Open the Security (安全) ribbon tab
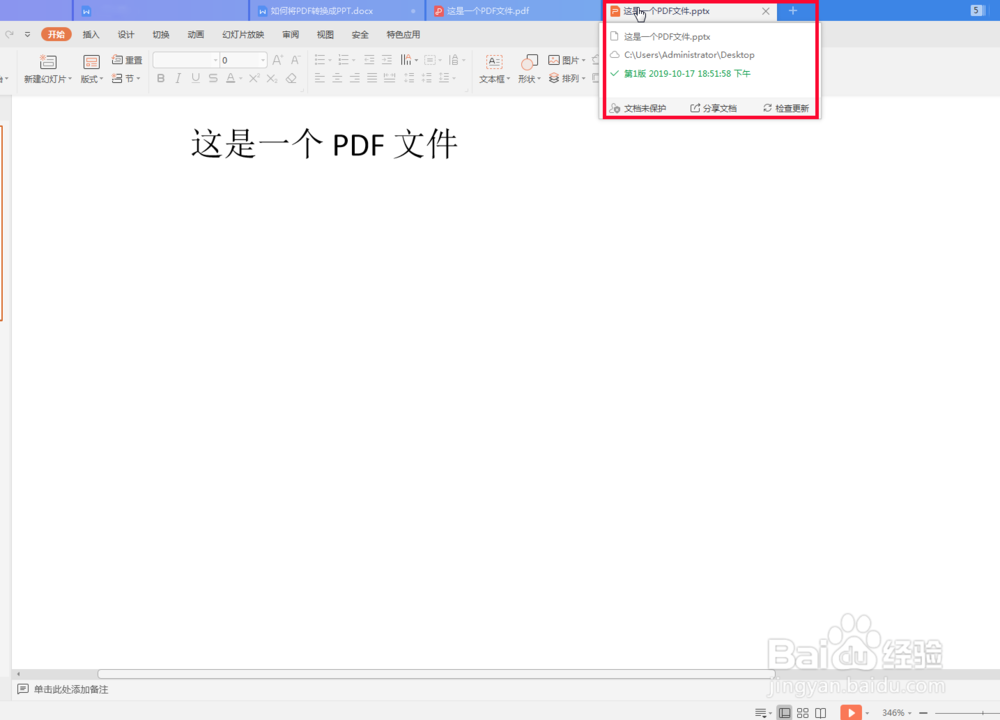 [x=360, y=34]
